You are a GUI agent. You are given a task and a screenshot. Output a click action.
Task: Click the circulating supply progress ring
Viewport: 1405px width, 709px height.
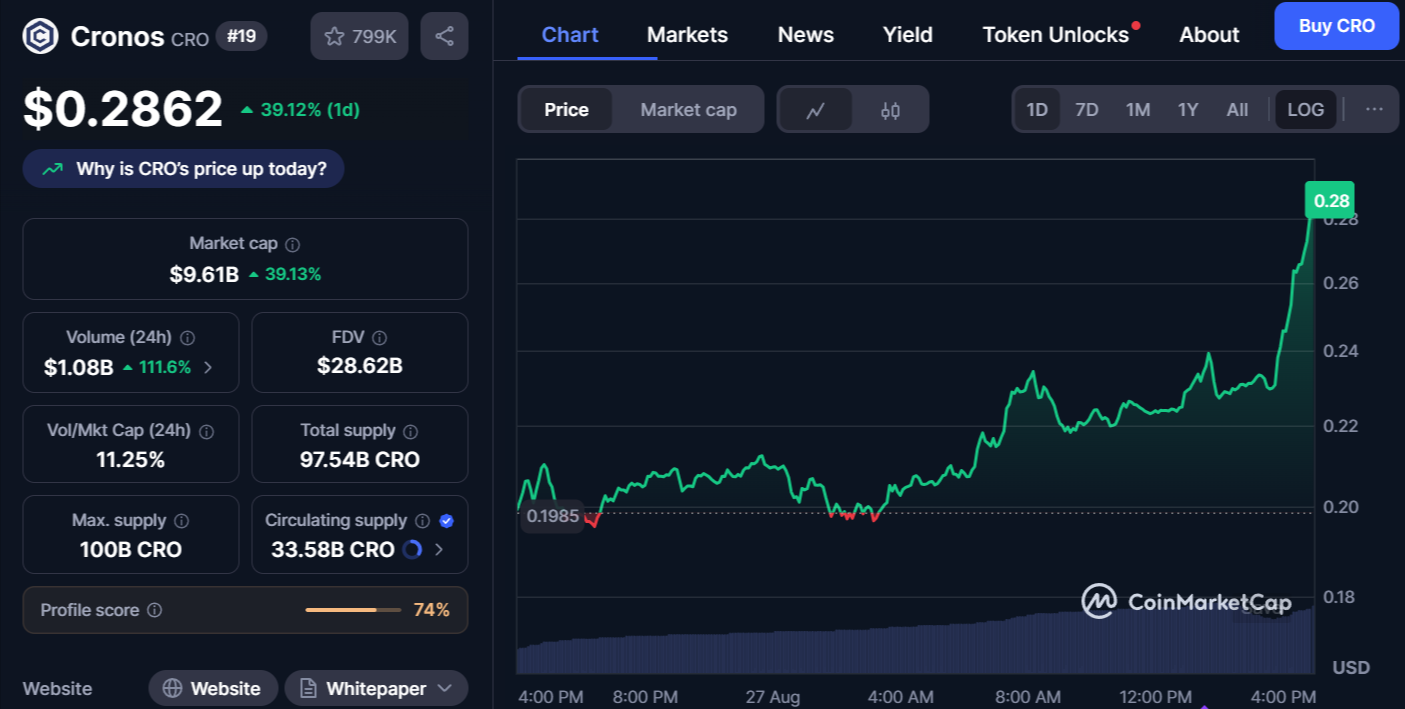(x=411, y=549)
